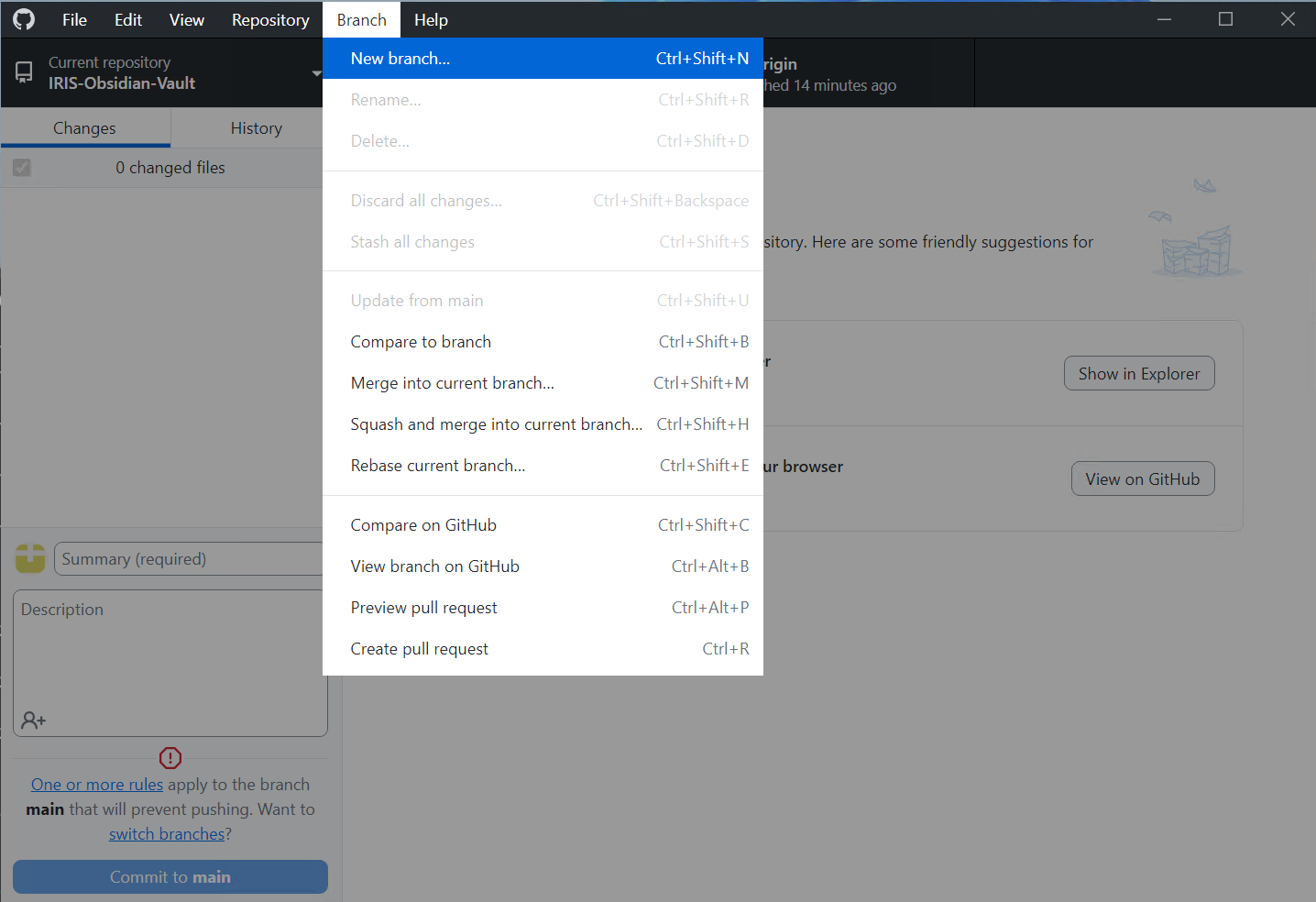Click the Show in Explorer button

tap(1139, 373)
